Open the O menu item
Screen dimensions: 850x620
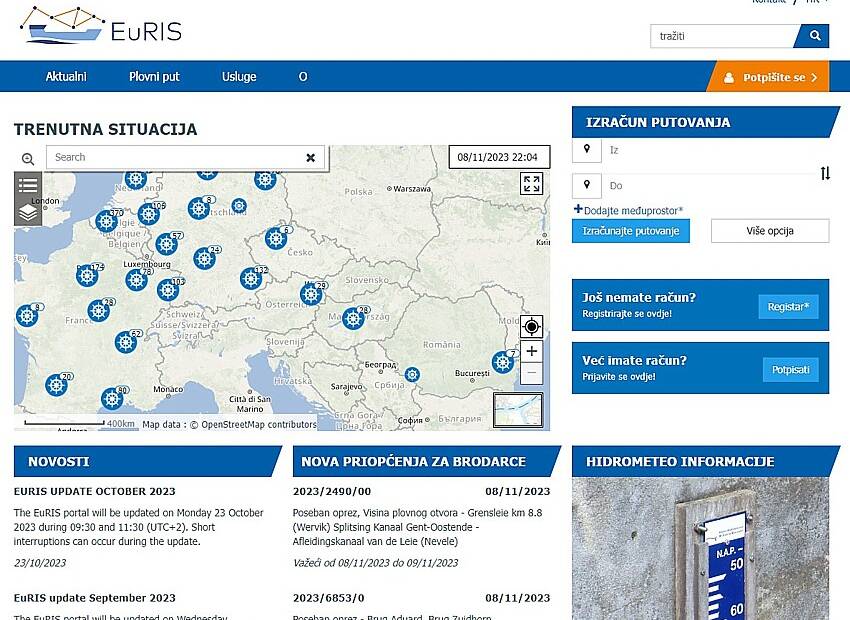pyautogui.click(x=303, y=77)
